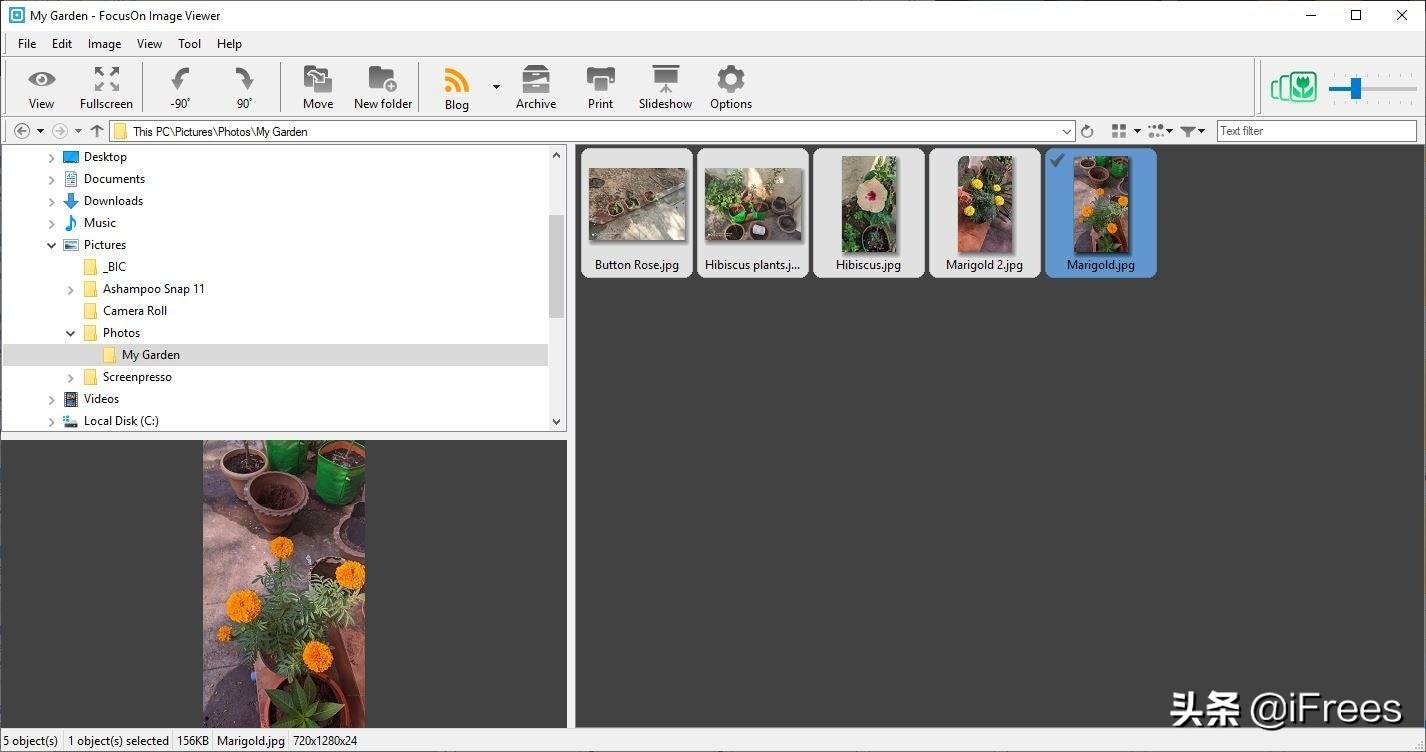This screenshot has width=1426, height=752.
Task: Select the Camera Roll folder
Action: (134, 311)
